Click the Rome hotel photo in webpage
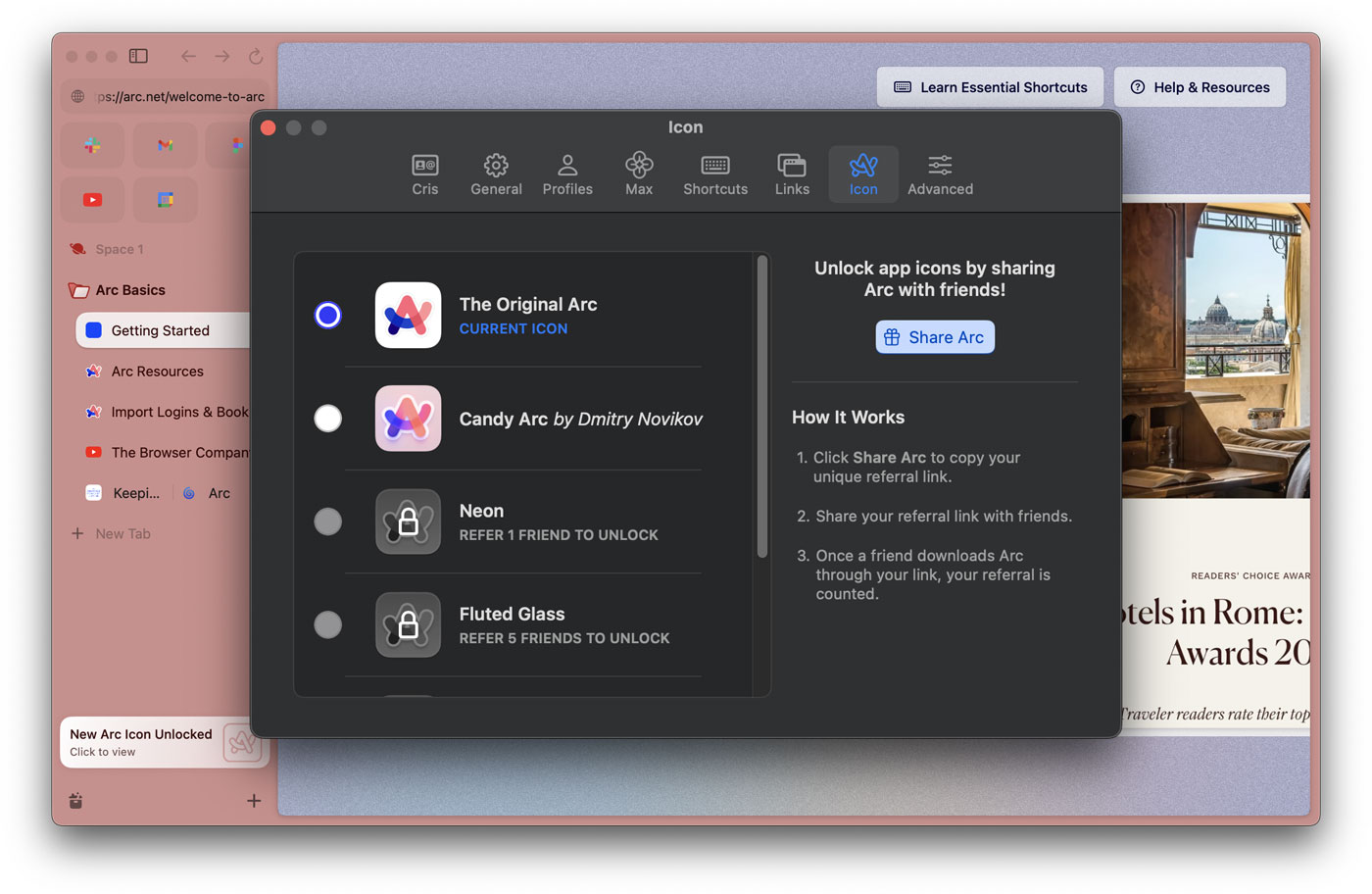 pos(1216,350)
